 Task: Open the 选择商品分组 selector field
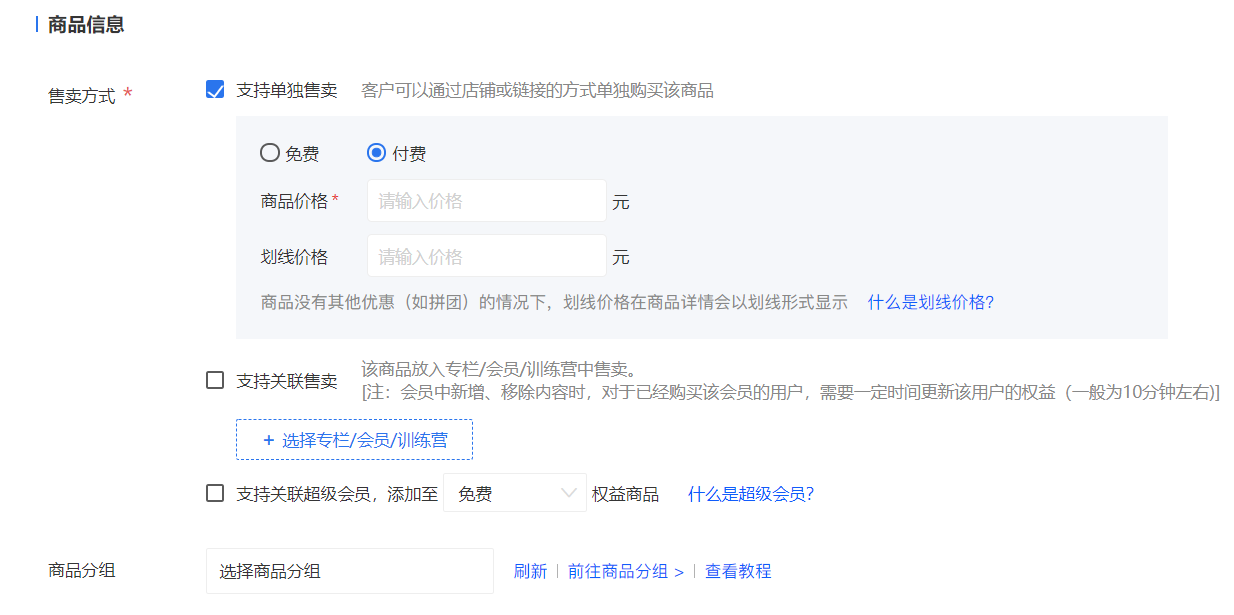349,571
